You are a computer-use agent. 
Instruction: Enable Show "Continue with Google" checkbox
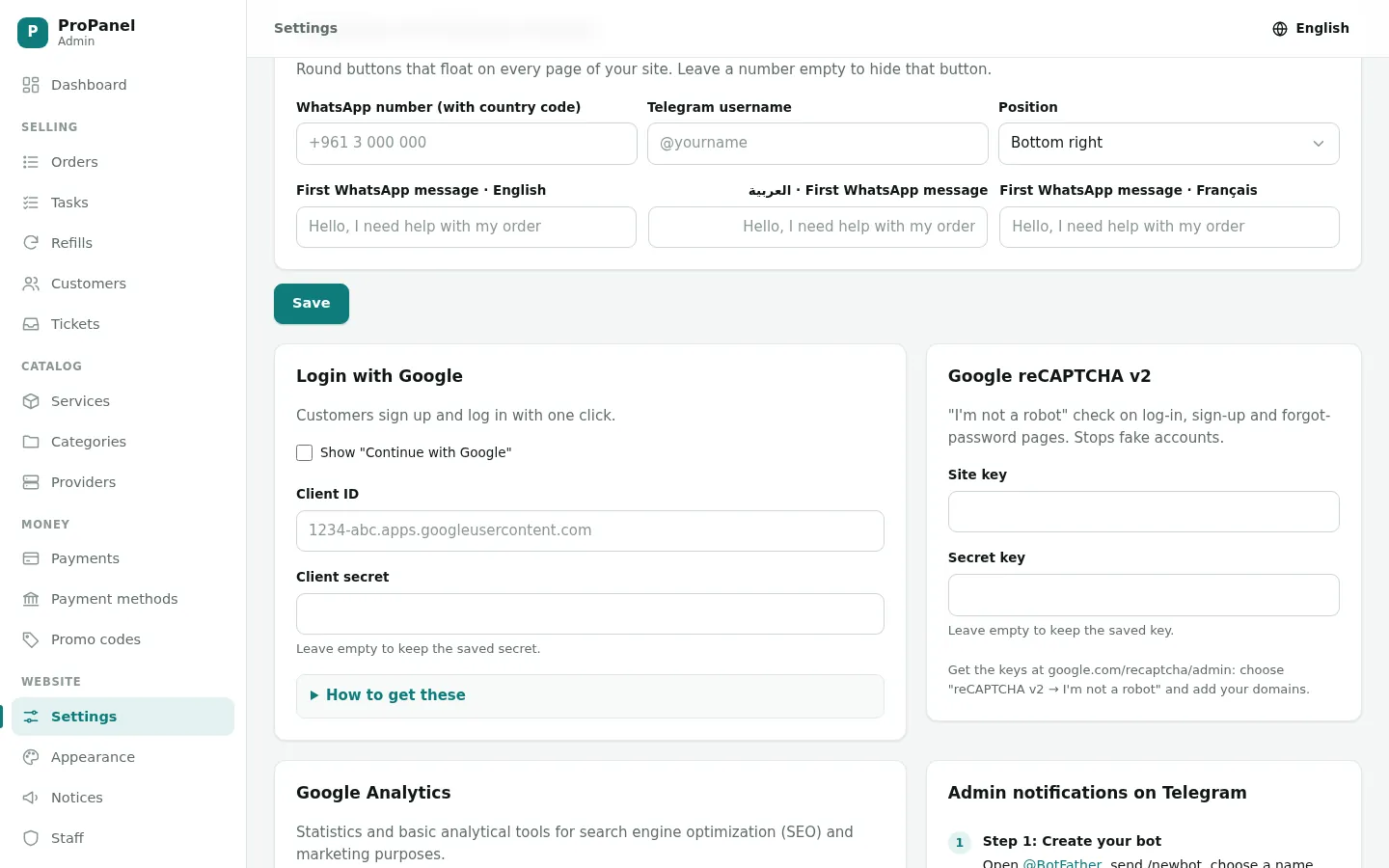click(x=305, y=452)
